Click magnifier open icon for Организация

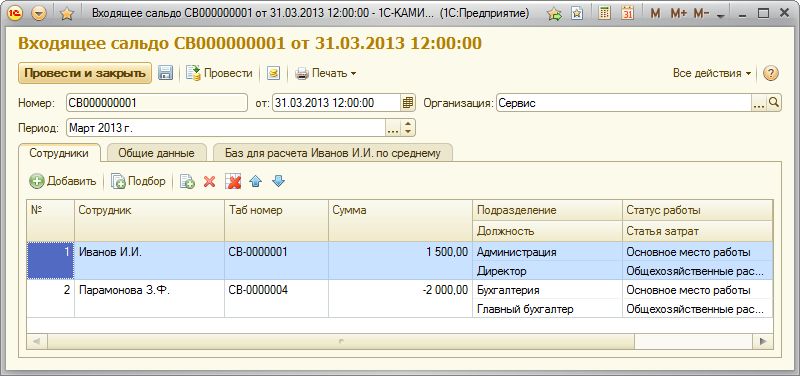coord(773,103)
